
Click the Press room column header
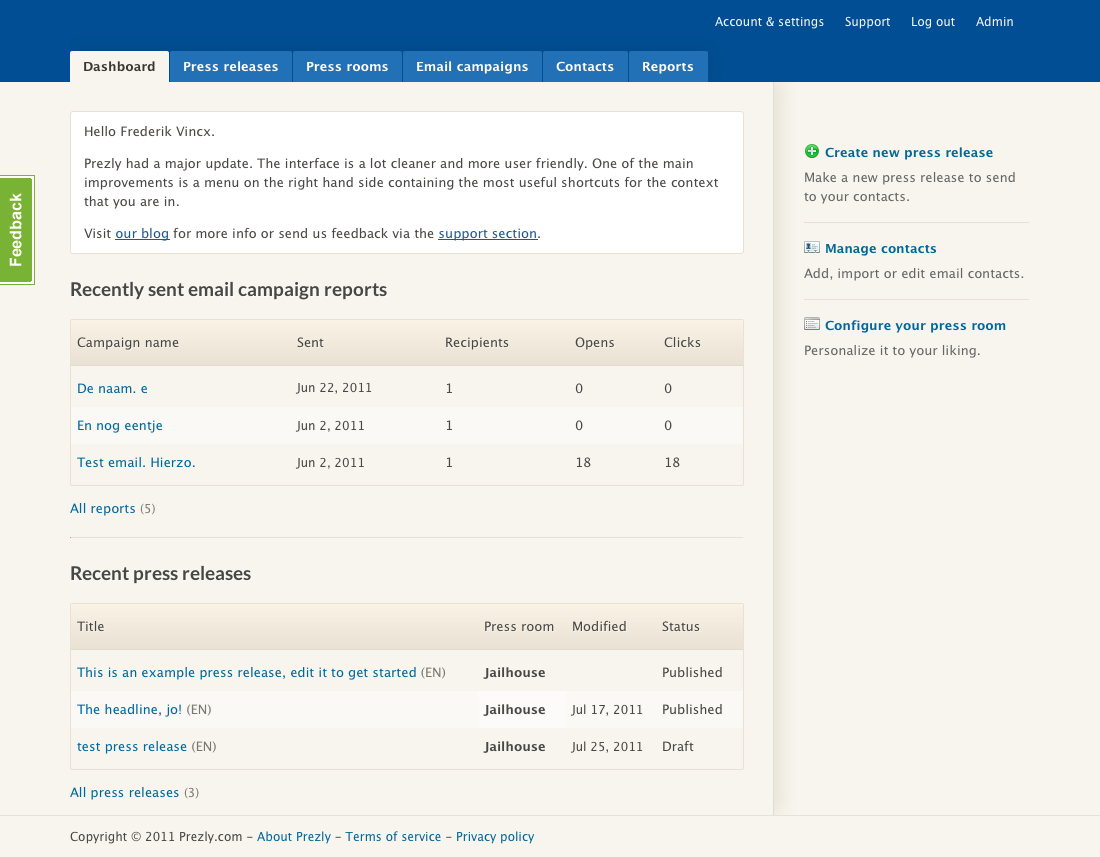pyautogui.click(x=518, y=626)
